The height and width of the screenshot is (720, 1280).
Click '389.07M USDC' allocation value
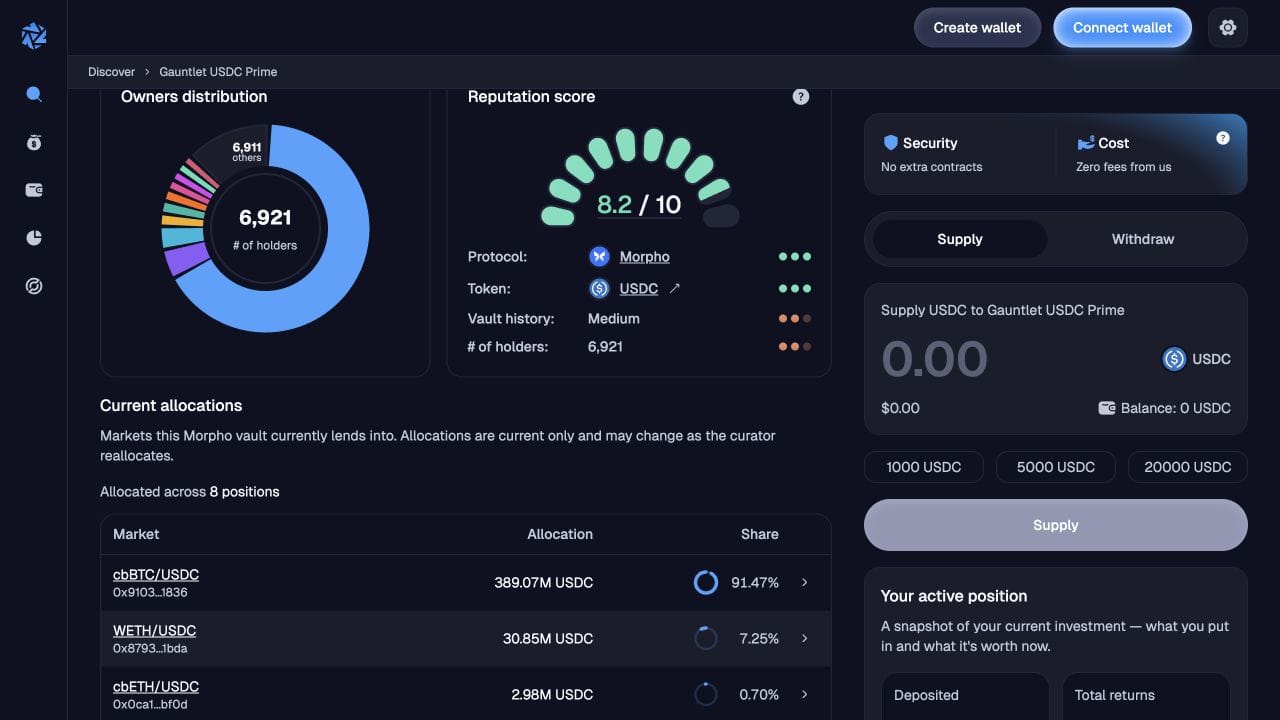pos(543,582)
